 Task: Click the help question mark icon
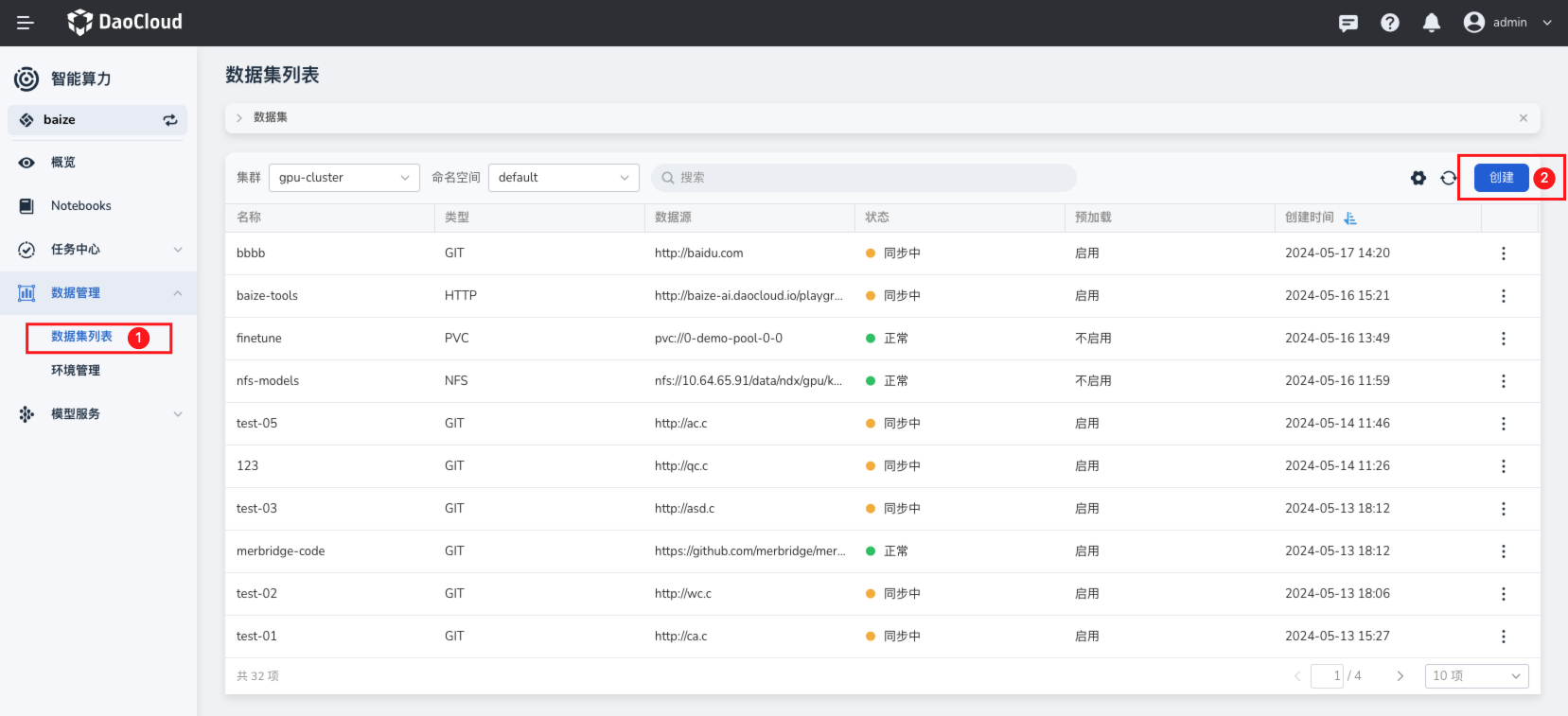coord(1390,23)
